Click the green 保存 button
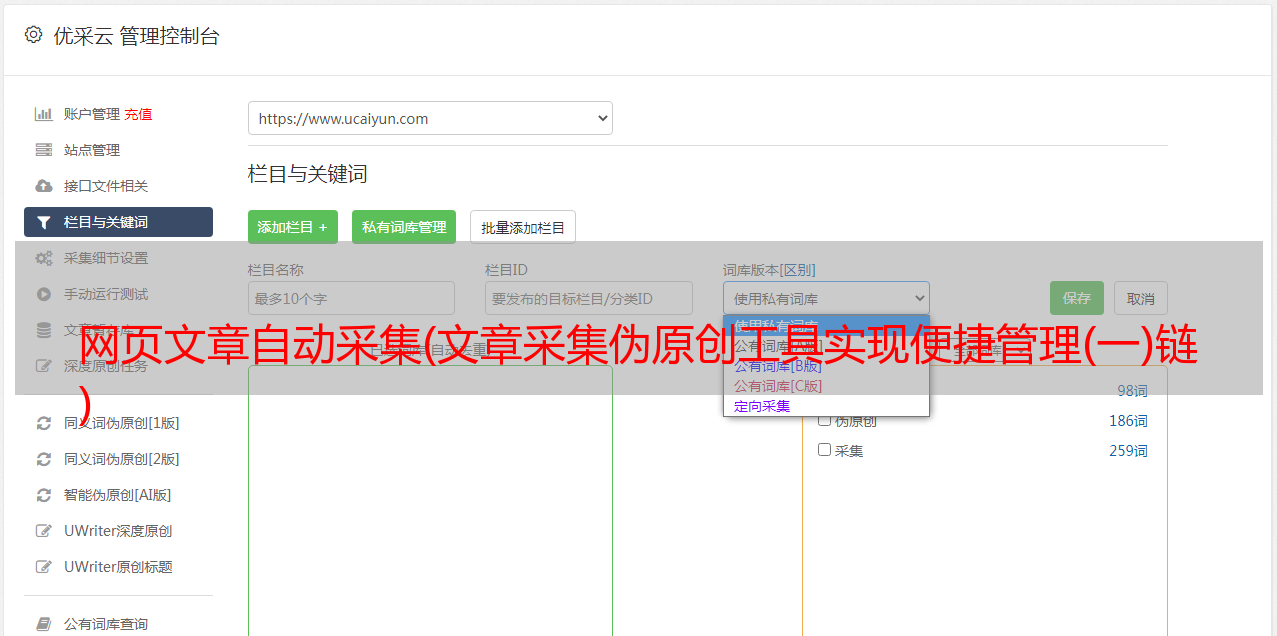The width and height of the screenshot is (1277, 636). pos(1077,298)
